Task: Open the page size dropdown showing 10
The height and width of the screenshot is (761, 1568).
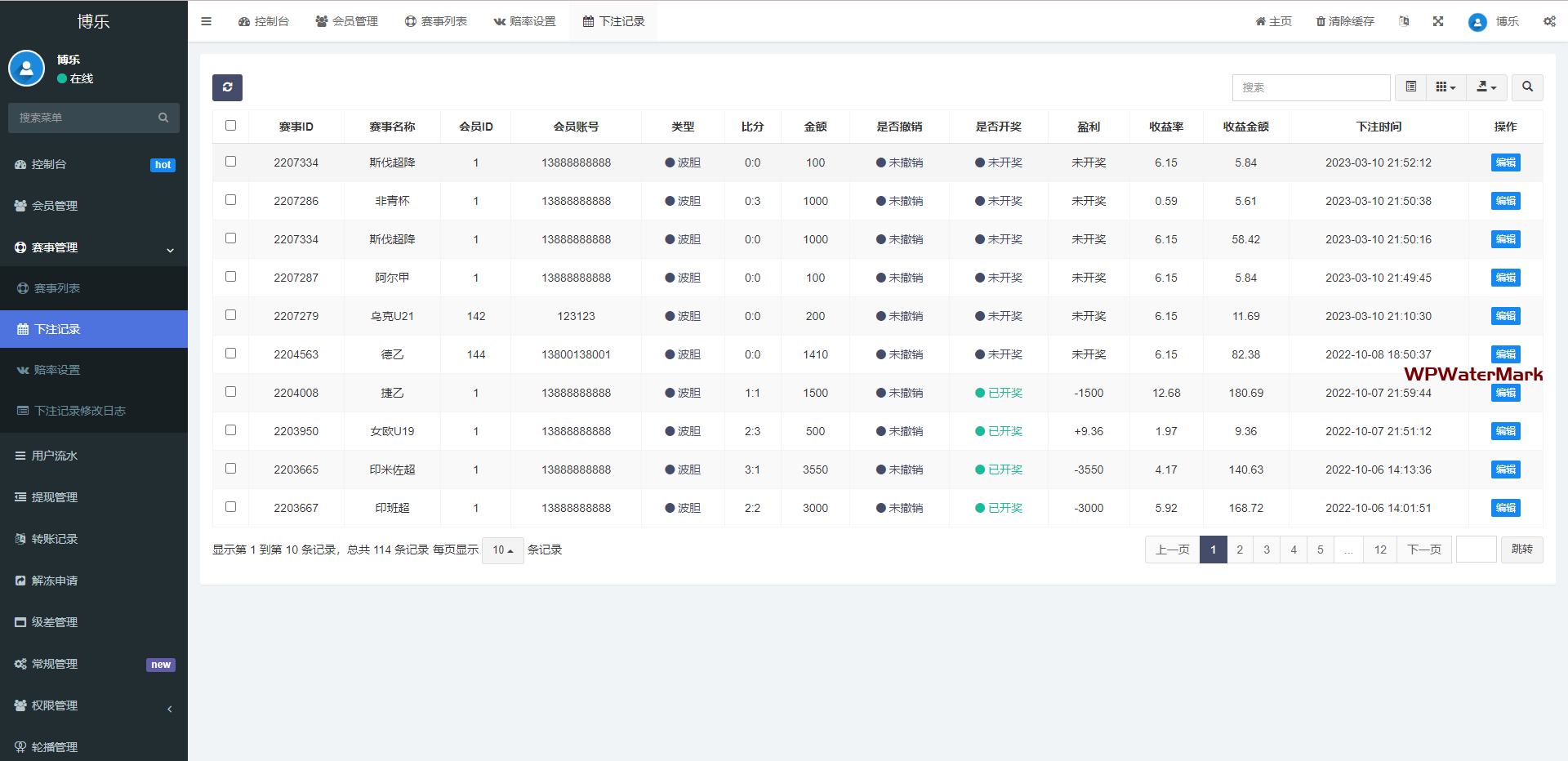Action: 503,550
